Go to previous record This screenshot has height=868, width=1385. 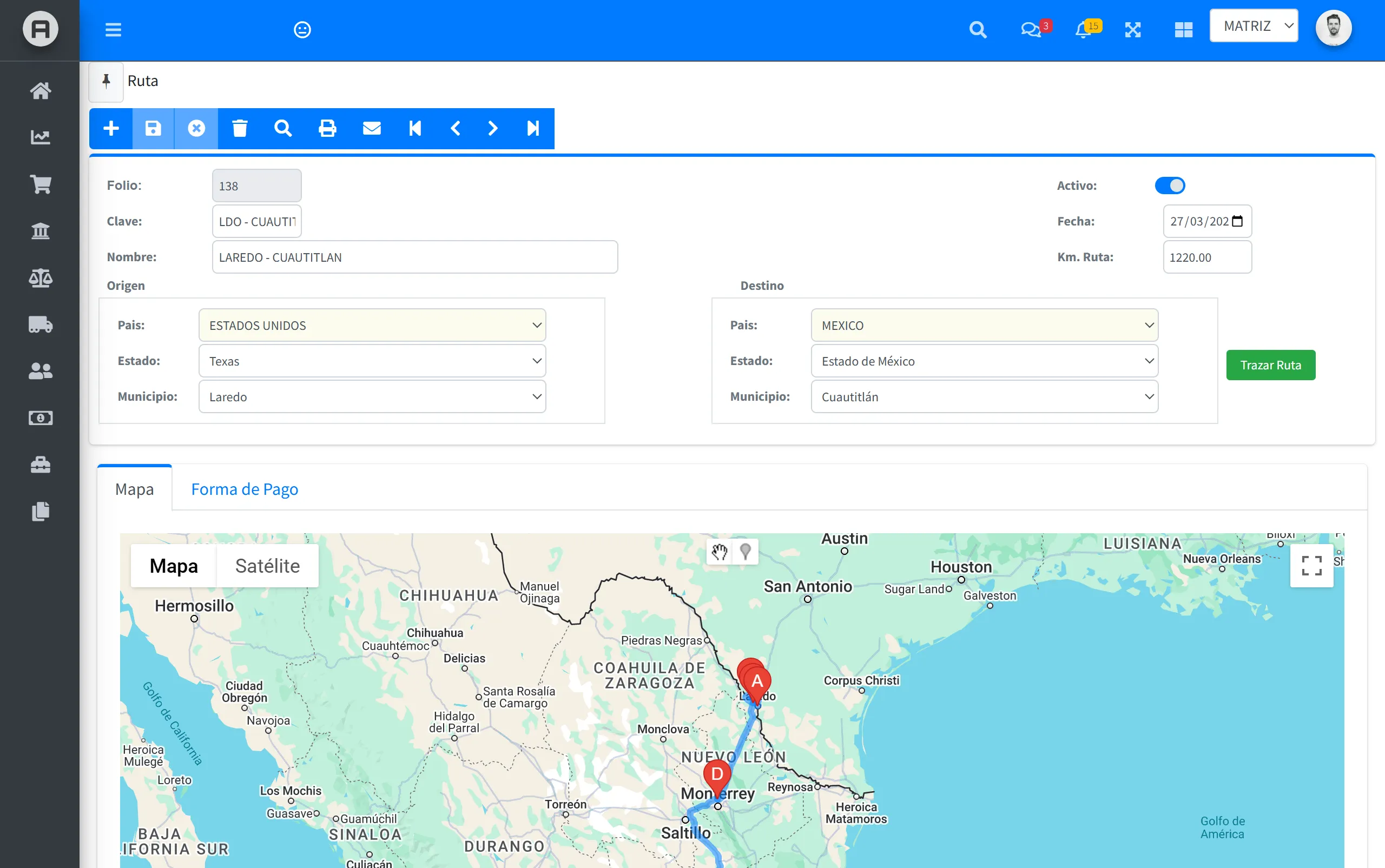(456, 128)
